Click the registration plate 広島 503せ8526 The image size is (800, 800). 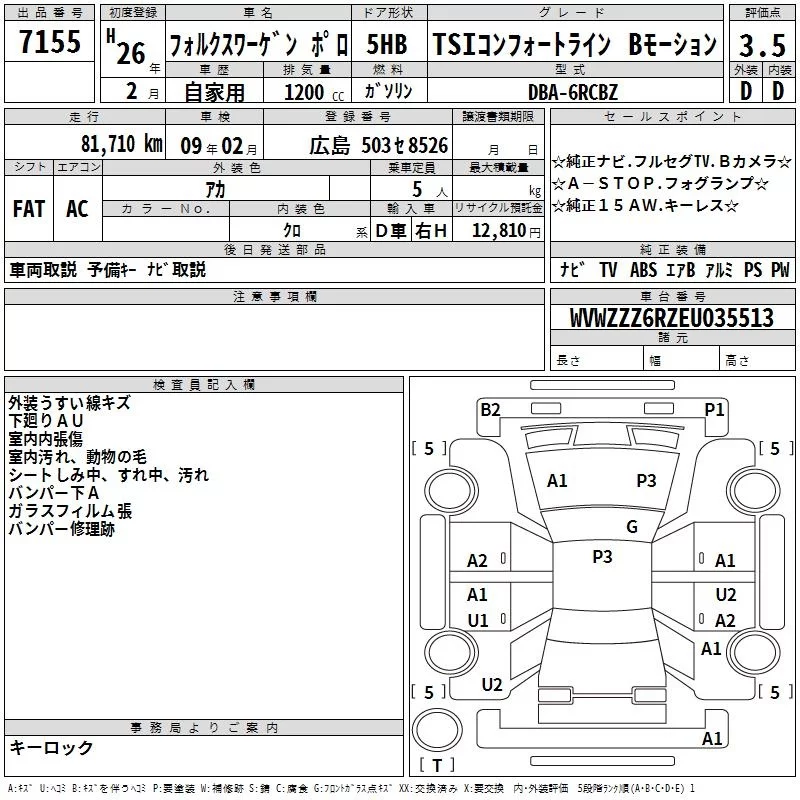pyautogui.click(x=379, y=146)
